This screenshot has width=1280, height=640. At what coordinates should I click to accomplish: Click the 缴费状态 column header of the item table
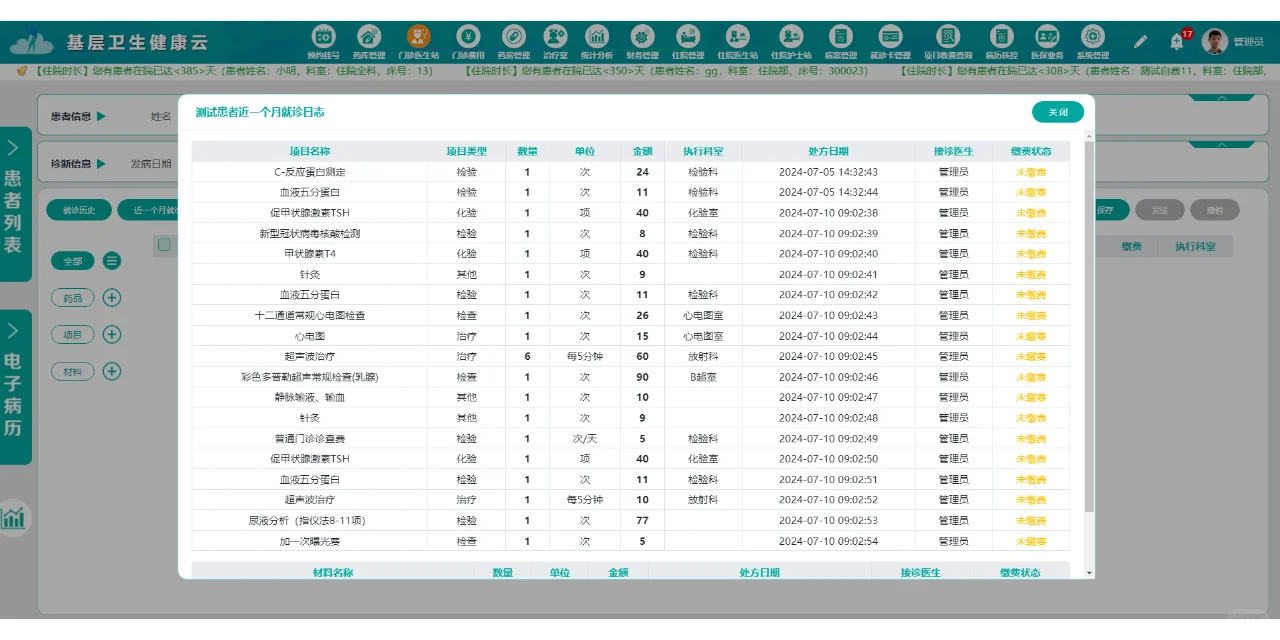click(x=1031, y=151)
